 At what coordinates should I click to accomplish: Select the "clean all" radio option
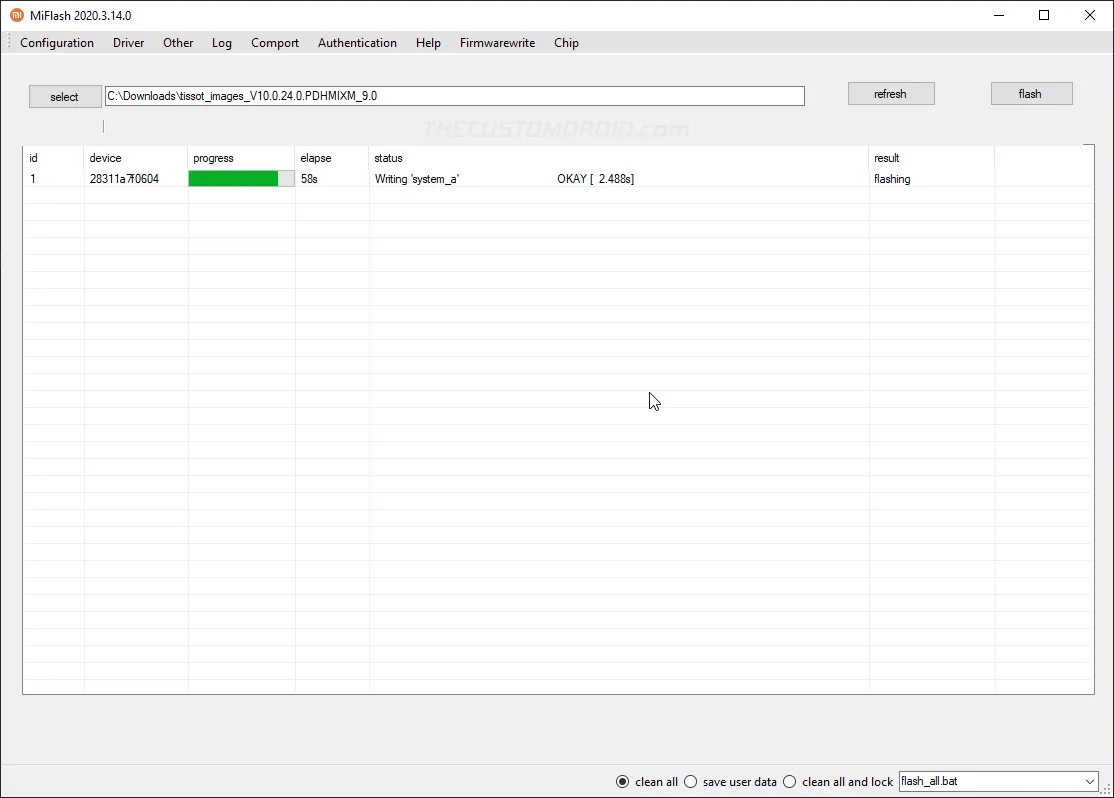[x=623, y=781]
